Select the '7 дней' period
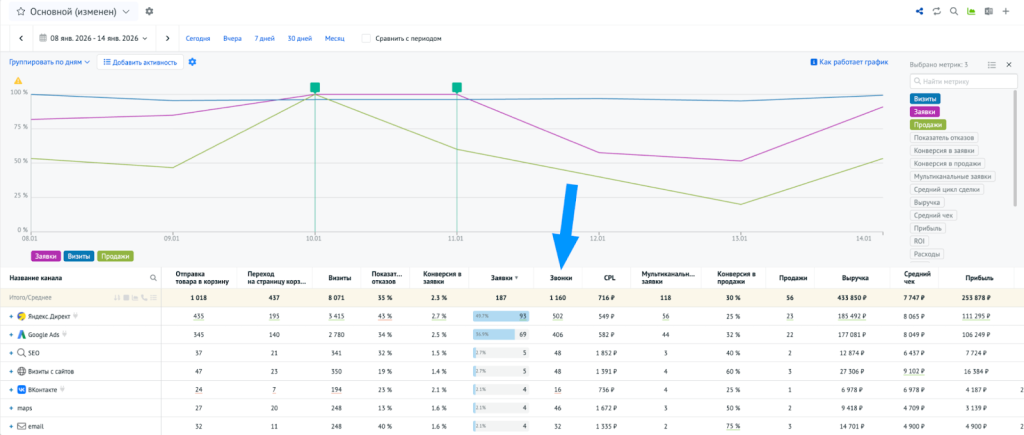The height and width of the screenshot is (435, 1024). (264, 38)
